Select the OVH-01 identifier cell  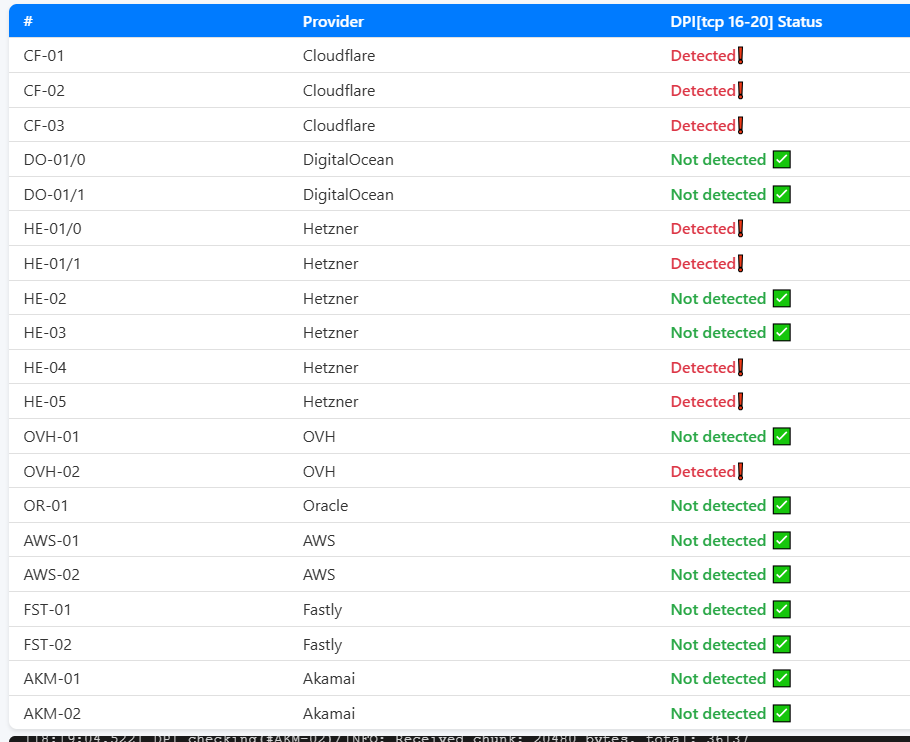coord(51,436)
